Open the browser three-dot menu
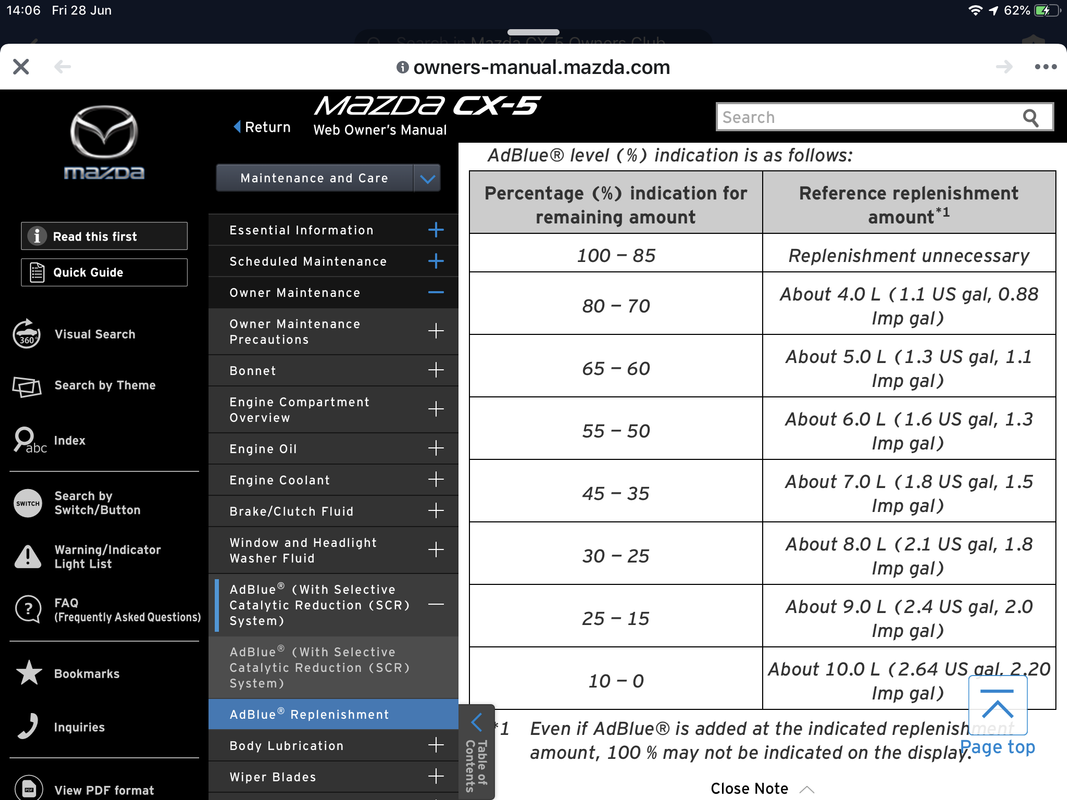Image resolution: width=1067 pixels, height=800 pixels. tap(1045, 67)
